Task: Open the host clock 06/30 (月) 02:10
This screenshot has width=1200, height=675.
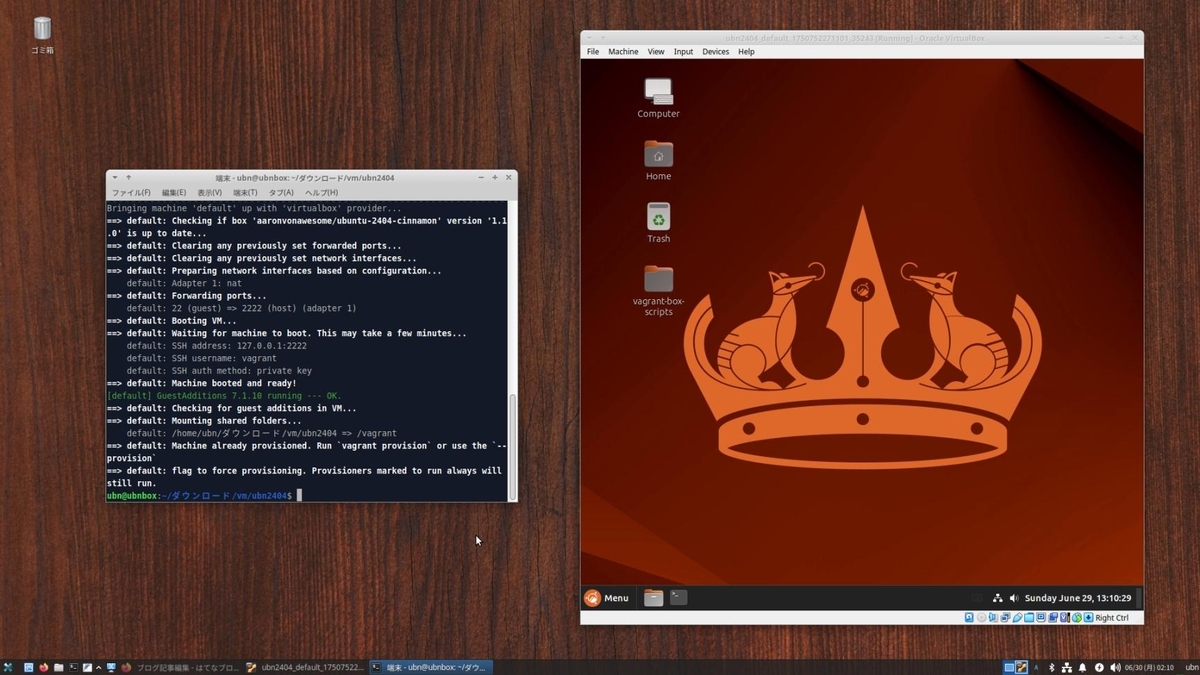Action: [x=1149, y=667]
